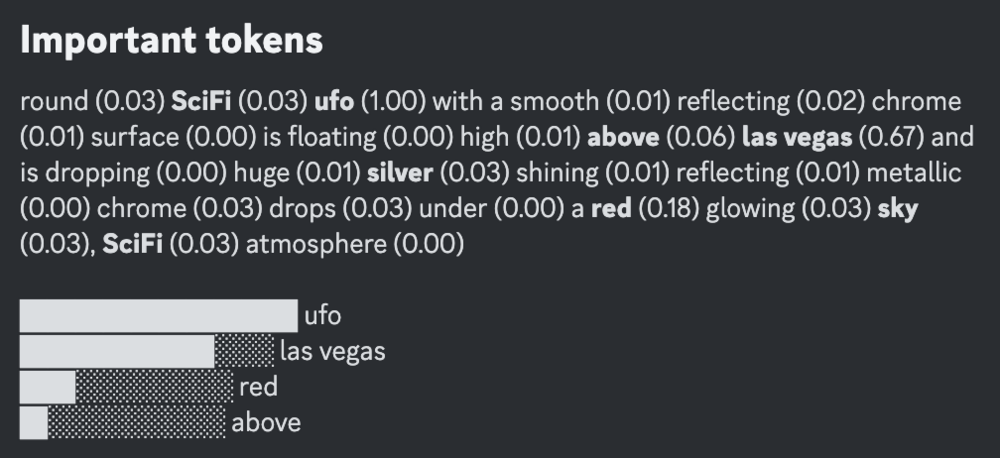Click the solid importance bar for ufo

[x=159, y=316]
